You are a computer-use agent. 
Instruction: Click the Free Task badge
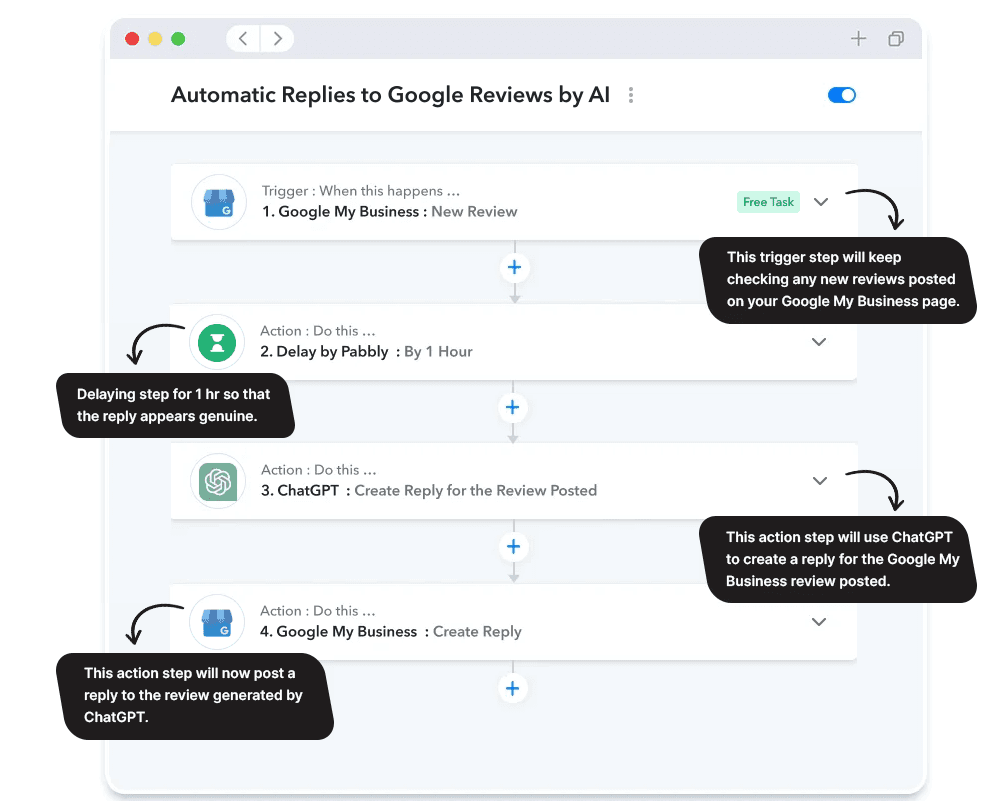pyautogui.click(x=768, y=202)
